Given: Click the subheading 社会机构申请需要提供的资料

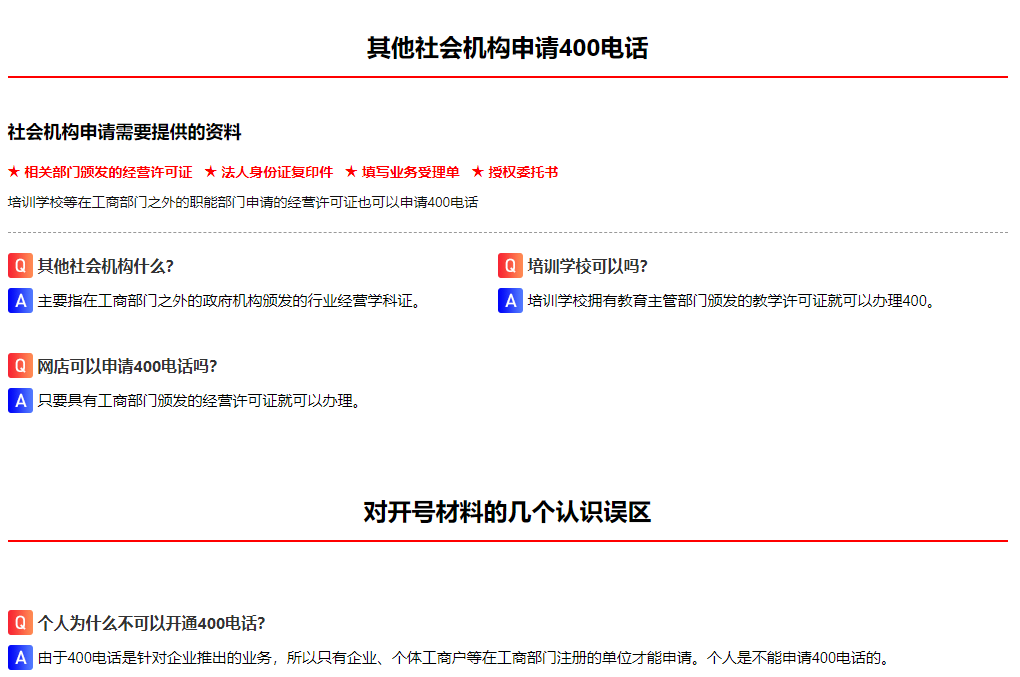Looking at the screenshot, I should pos(125,132).
